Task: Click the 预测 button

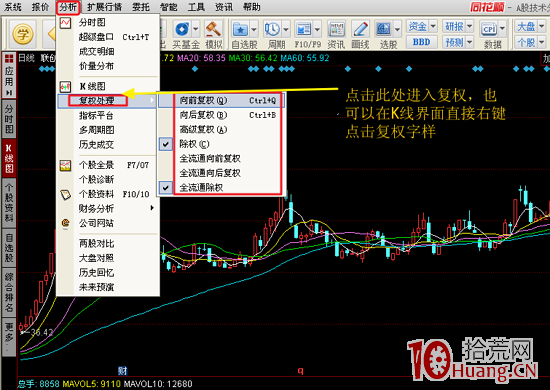Action: pyautogui.click(x=454, y=42)
